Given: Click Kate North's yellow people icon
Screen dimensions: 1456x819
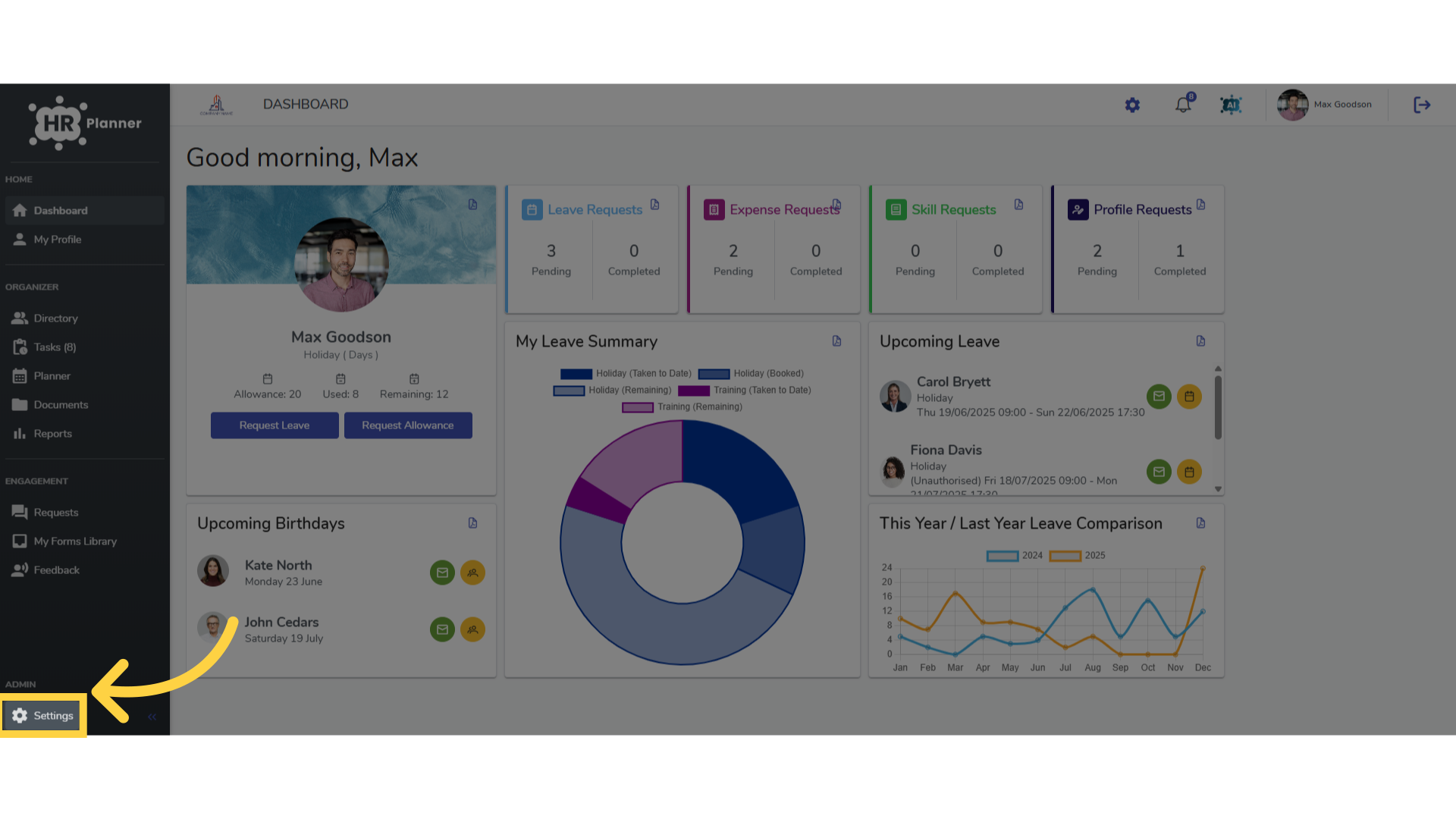Looking at the screenshot, I should coord(472,573).
